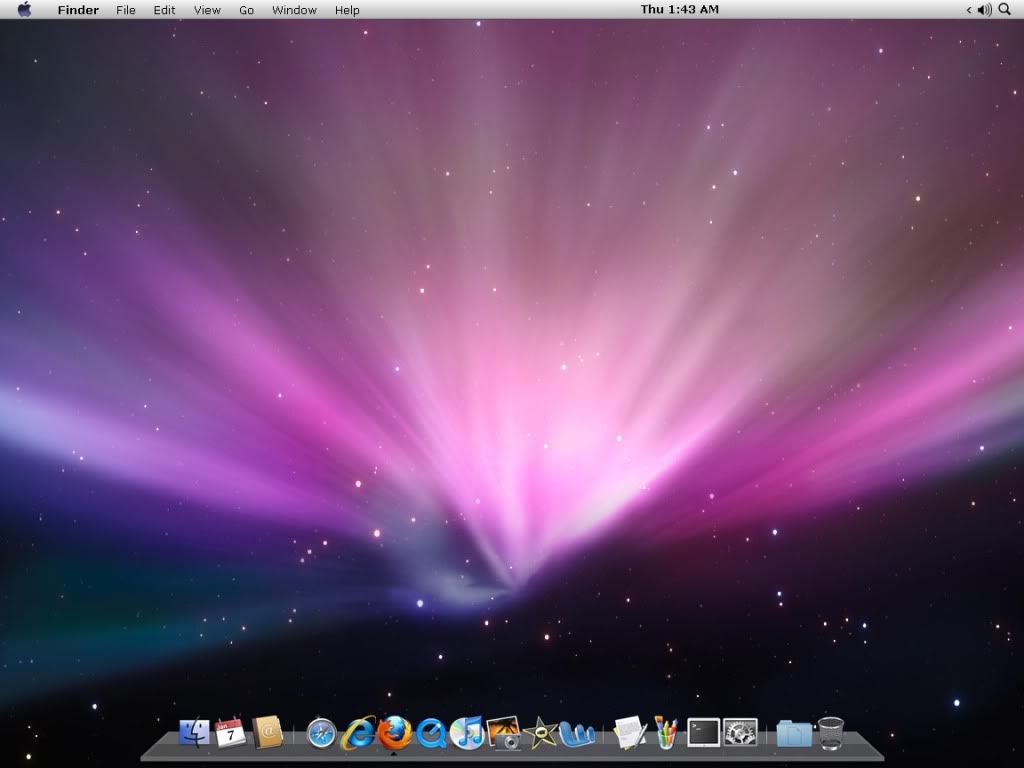Open QuickTime Player dock icon
Viewport: 1024px width, 768px height.
431,733
